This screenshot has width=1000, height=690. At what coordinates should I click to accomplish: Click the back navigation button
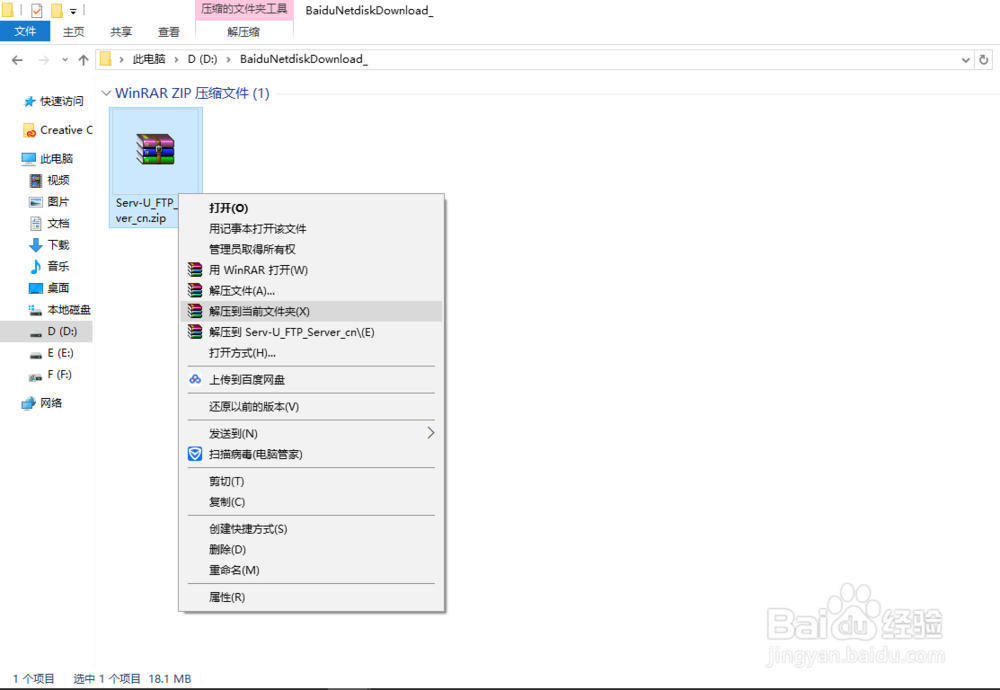click(x=17, y=59)
